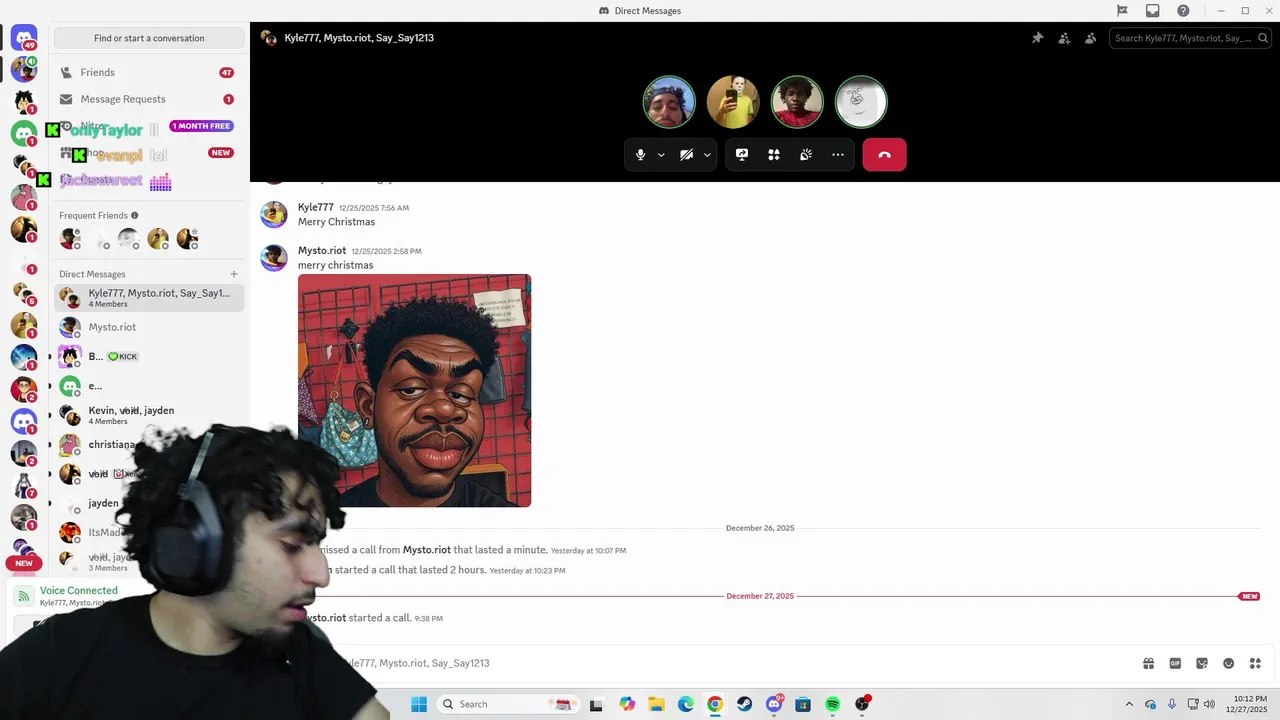Click the white sketch participant avatar
Screen dimensions: 1280x720
point(861,102)
